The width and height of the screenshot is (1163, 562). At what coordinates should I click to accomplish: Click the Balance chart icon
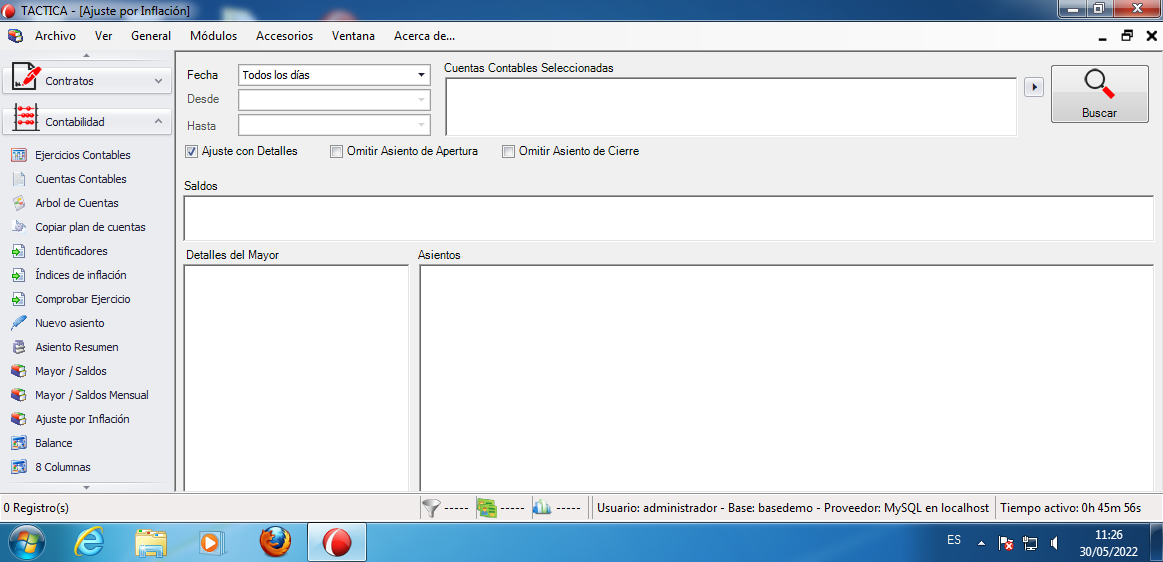[19, 443]
